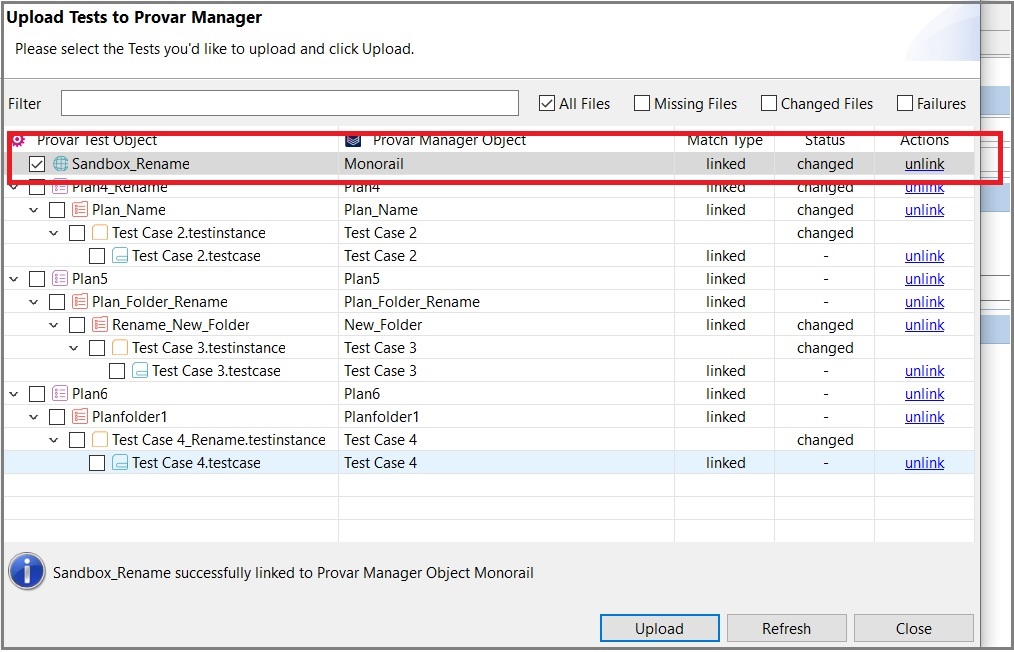Click the Refresh button
Image resolution: width=1014 pixels, height=652 pixels.
pyautogui.click(x=786, y=629)
